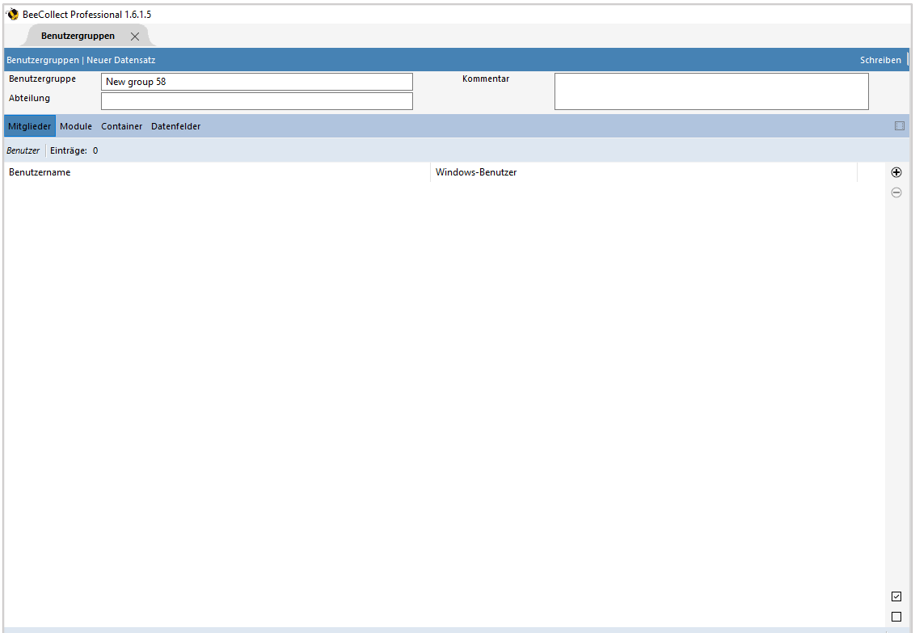The height and width of the screenshot is (637, 917).
Task: Remove selected member via minus icon
Action: click(896, 192)
